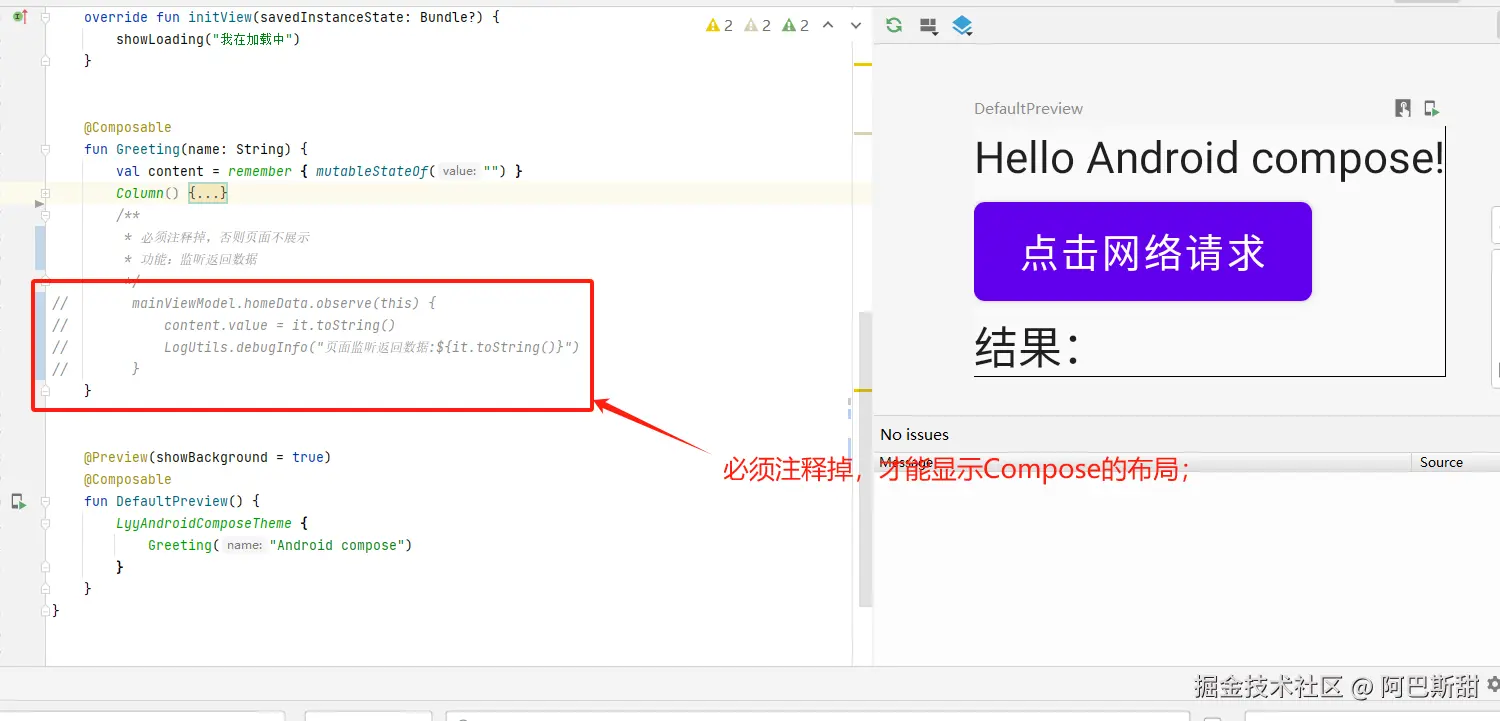
Task: Click the DefaultPreview label above the preview
Action: [x=1029, y=109]
